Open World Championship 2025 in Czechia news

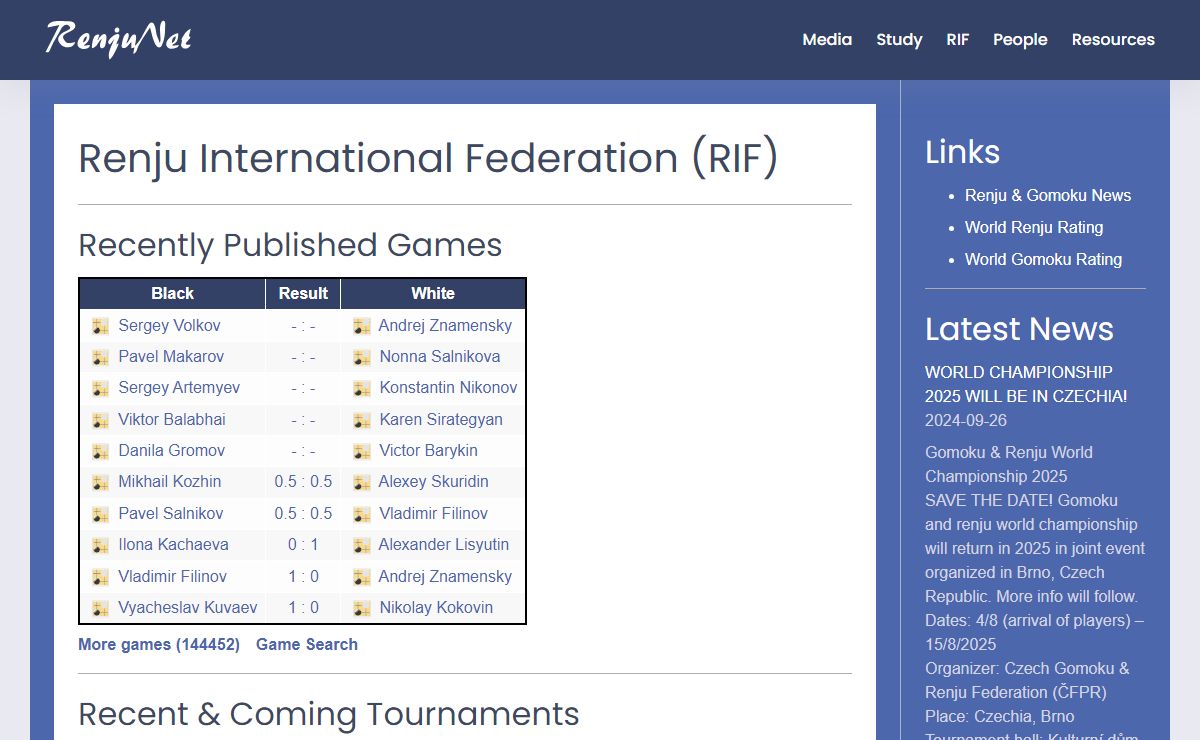(x=1026, y=384)
